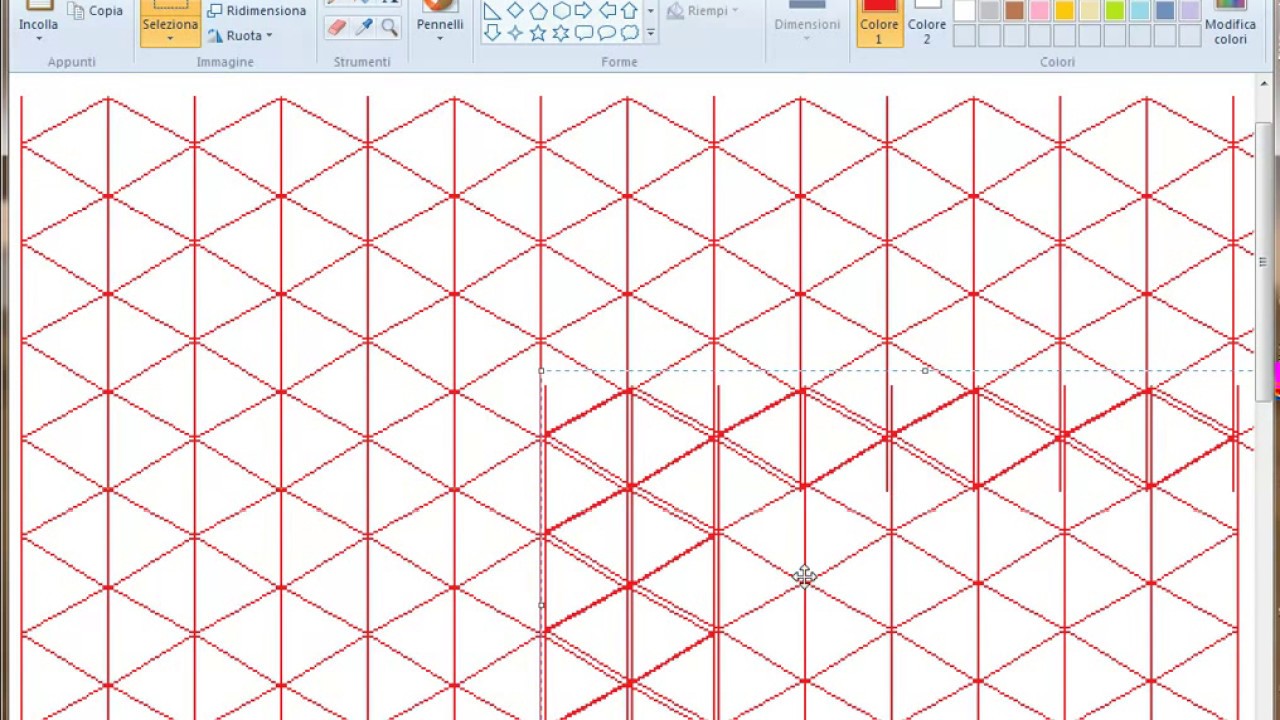This screenshot has width=1280, height=720.
Task: Pick the pink color swatch
Action: coord(1039,11)
